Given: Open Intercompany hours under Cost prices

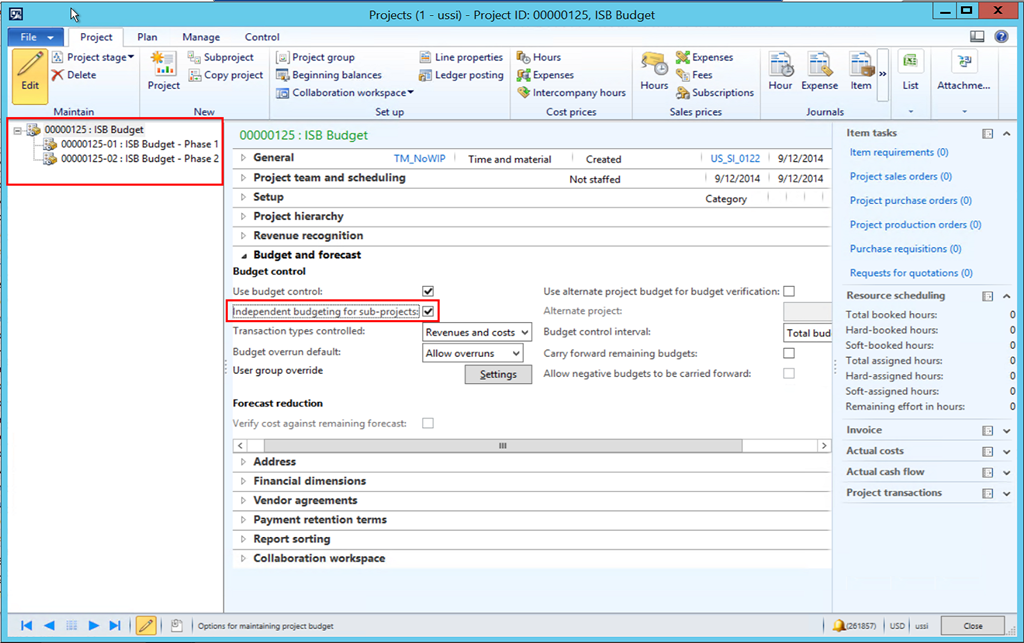Looking at the screenshot, I should click(x=570, y=91).
